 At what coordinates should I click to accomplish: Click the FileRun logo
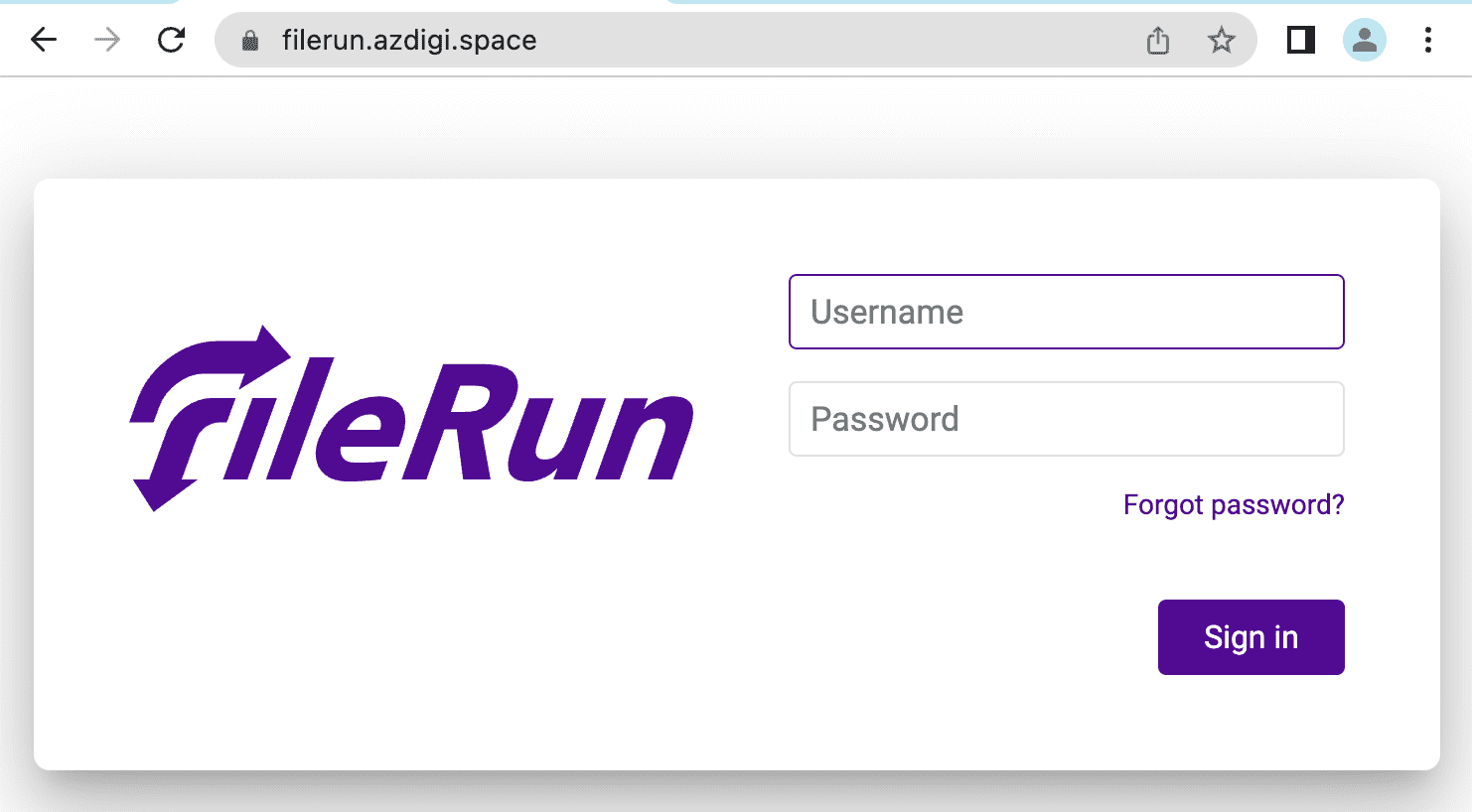pyautogui.click(x=411, y=418)
